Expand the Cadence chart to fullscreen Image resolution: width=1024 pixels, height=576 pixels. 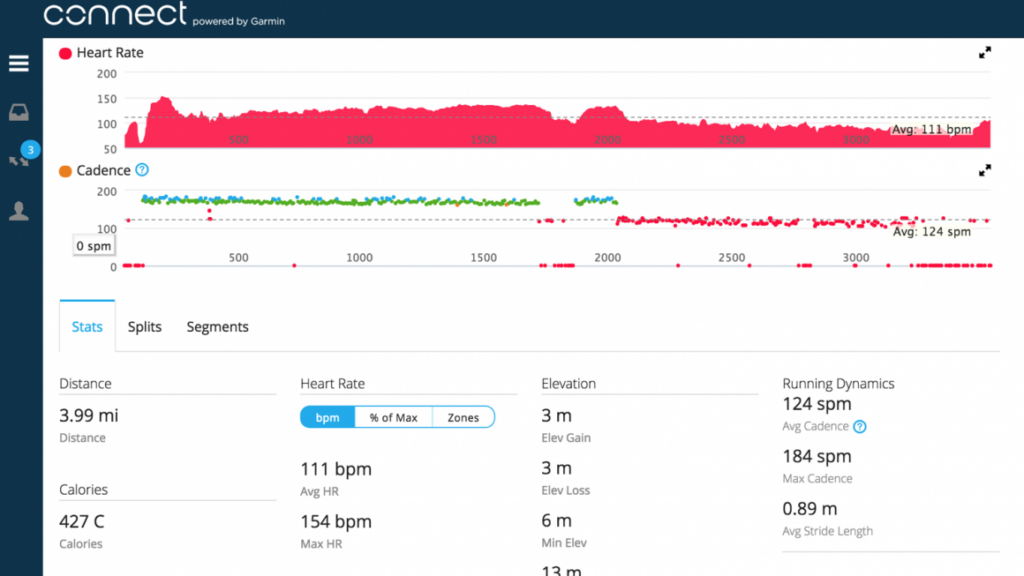(x=984, y=169)
